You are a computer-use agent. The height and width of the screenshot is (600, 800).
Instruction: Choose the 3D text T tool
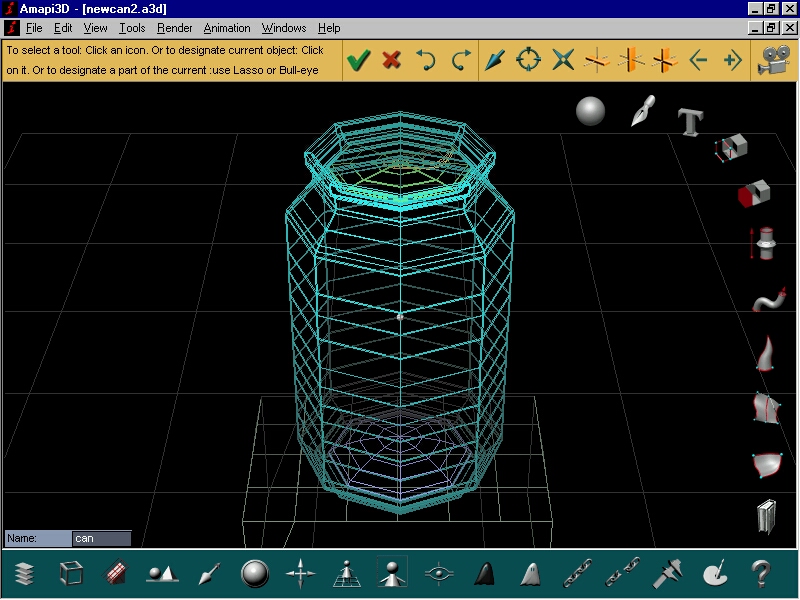point(689,122)
